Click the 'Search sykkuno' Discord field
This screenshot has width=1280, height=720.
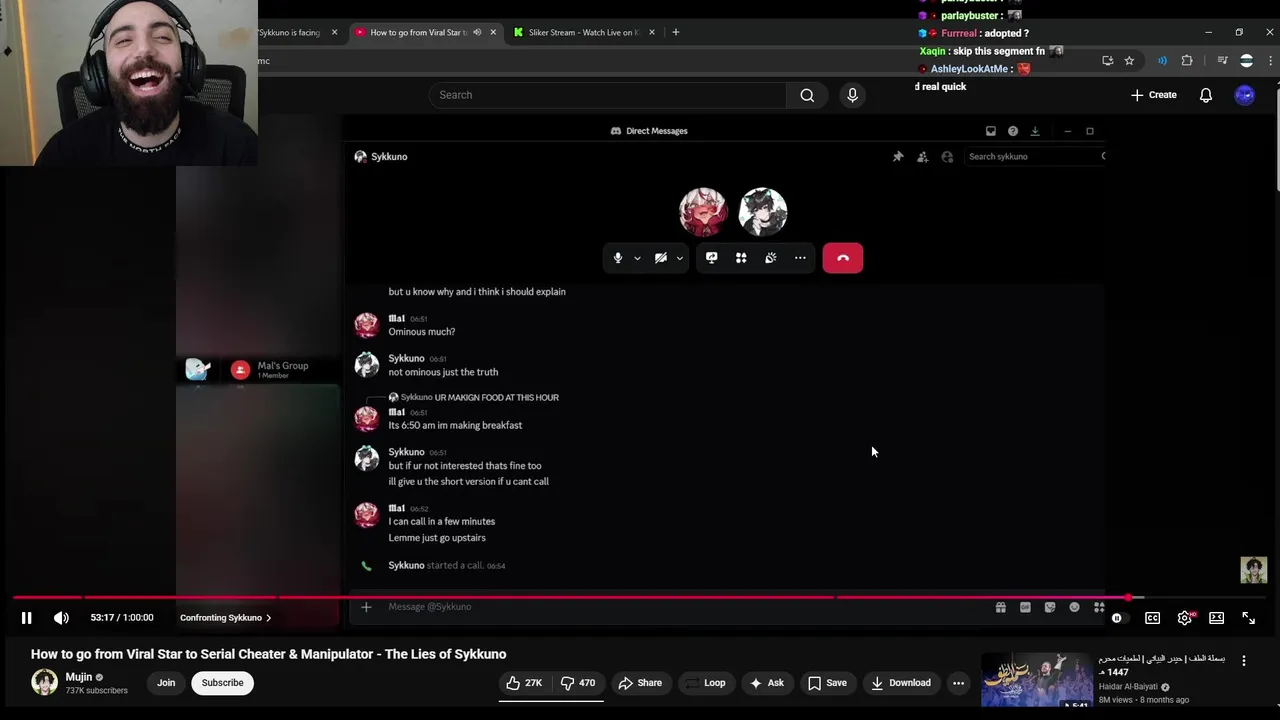(1035, 157)
